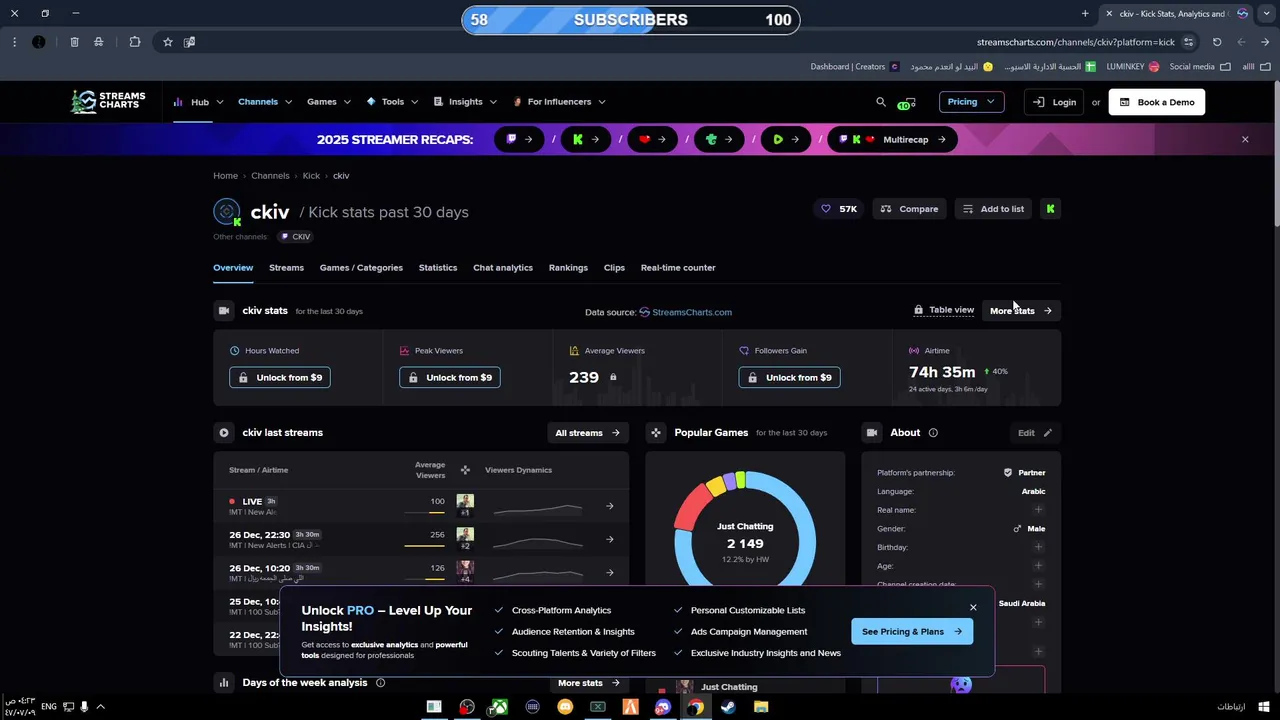Open the browser extensions puzzle icon
The height and width of the screenshot is (720, 1280).
pos(135,42)
